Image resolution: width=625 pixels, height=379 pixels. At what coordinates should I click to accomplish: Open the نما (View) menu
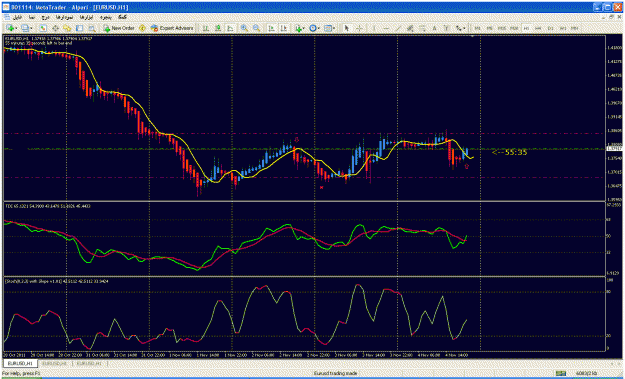pos(32,18)
